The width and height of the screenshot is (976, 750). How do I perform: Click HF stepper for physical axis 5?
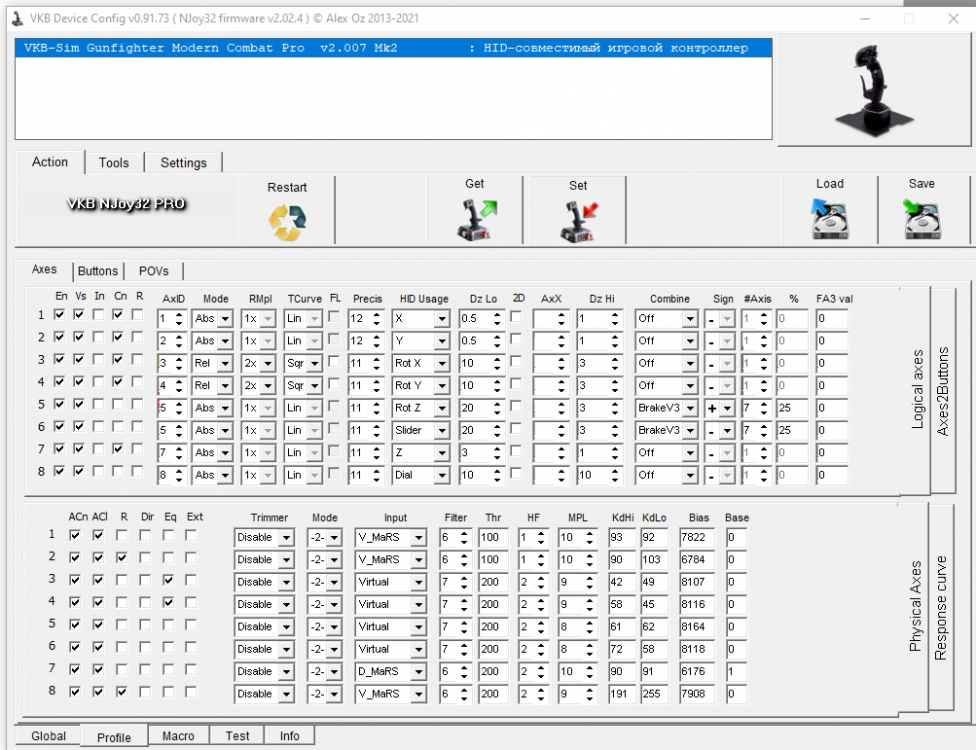pos(541,627)
